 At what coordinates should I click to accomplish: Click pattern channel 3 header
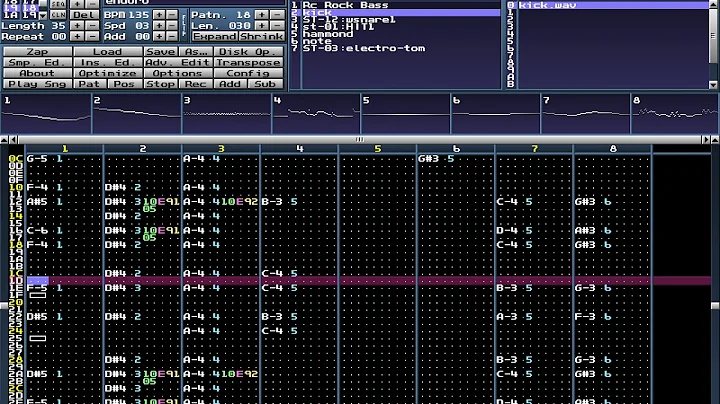(221, 149)
